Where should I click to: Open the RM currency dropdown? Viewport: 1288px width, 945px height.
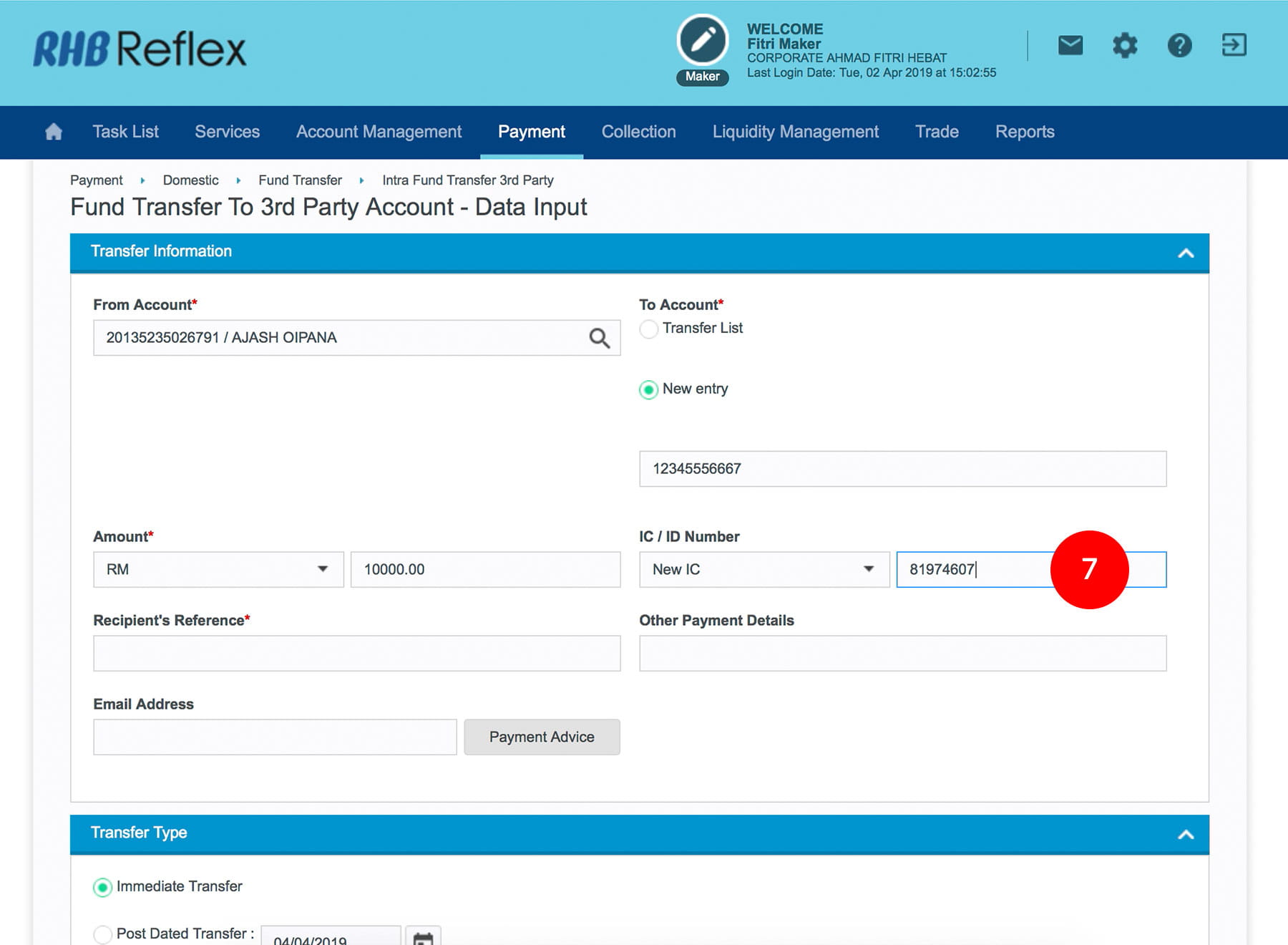point(218,570)
